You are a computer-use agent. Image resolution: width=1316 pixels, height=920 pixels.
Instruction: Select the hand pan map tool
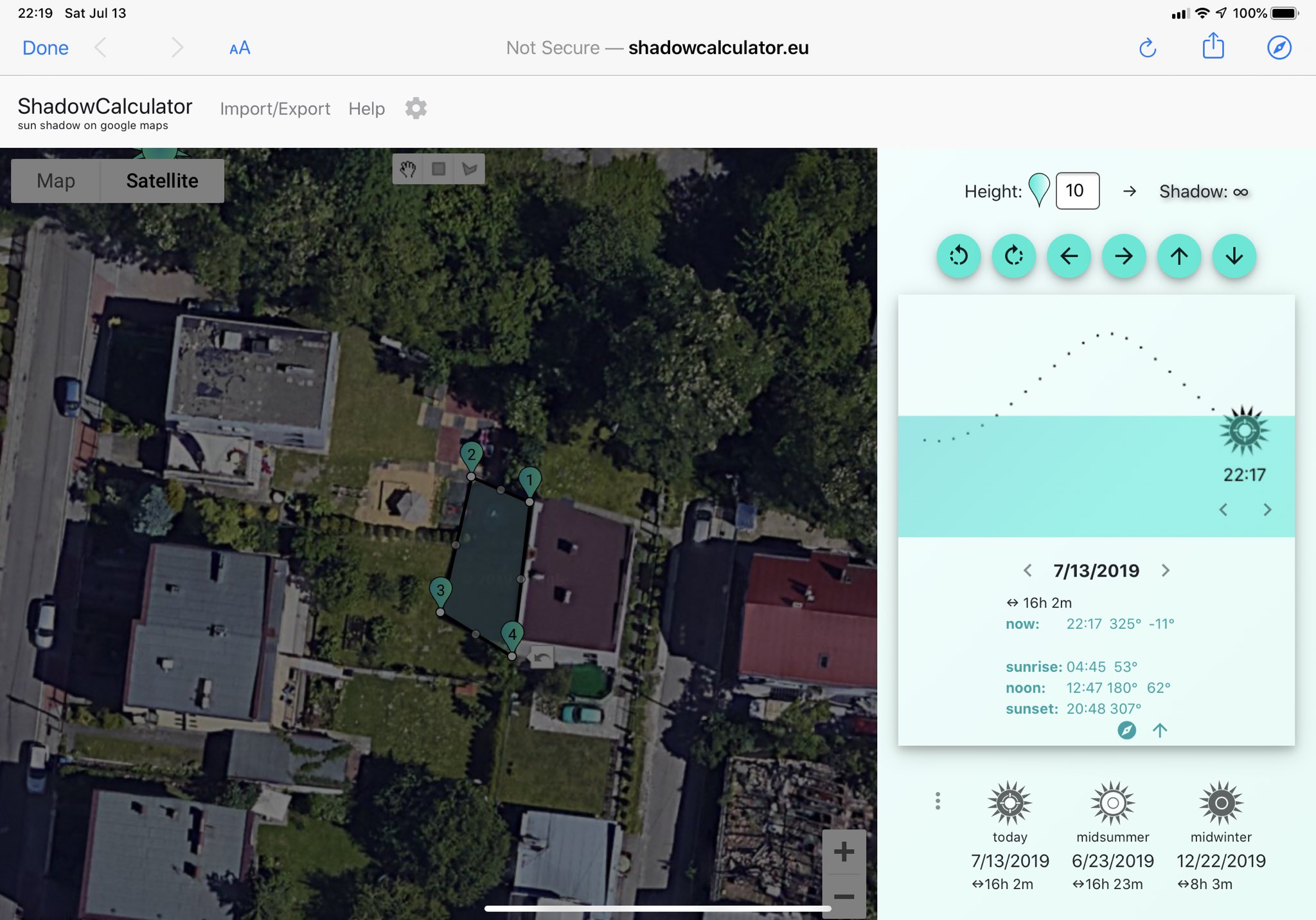(408, 169)
